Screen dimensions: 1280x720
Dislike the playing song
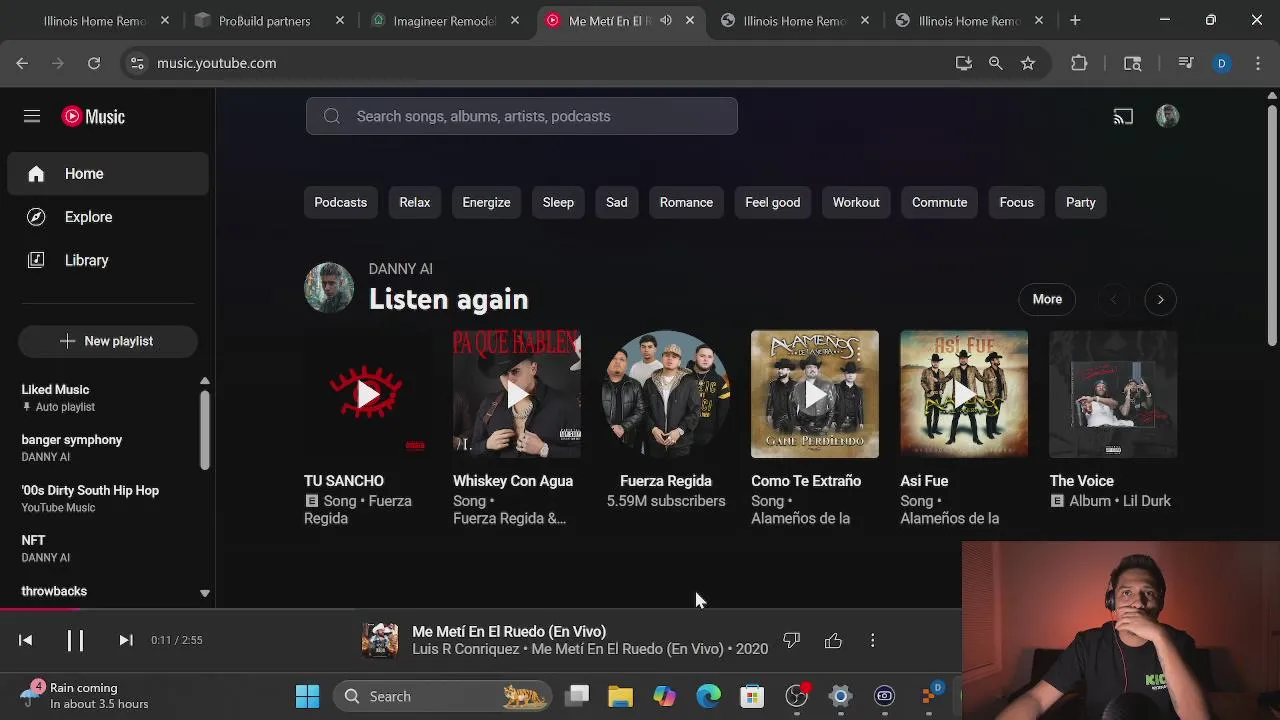(792, 640)
